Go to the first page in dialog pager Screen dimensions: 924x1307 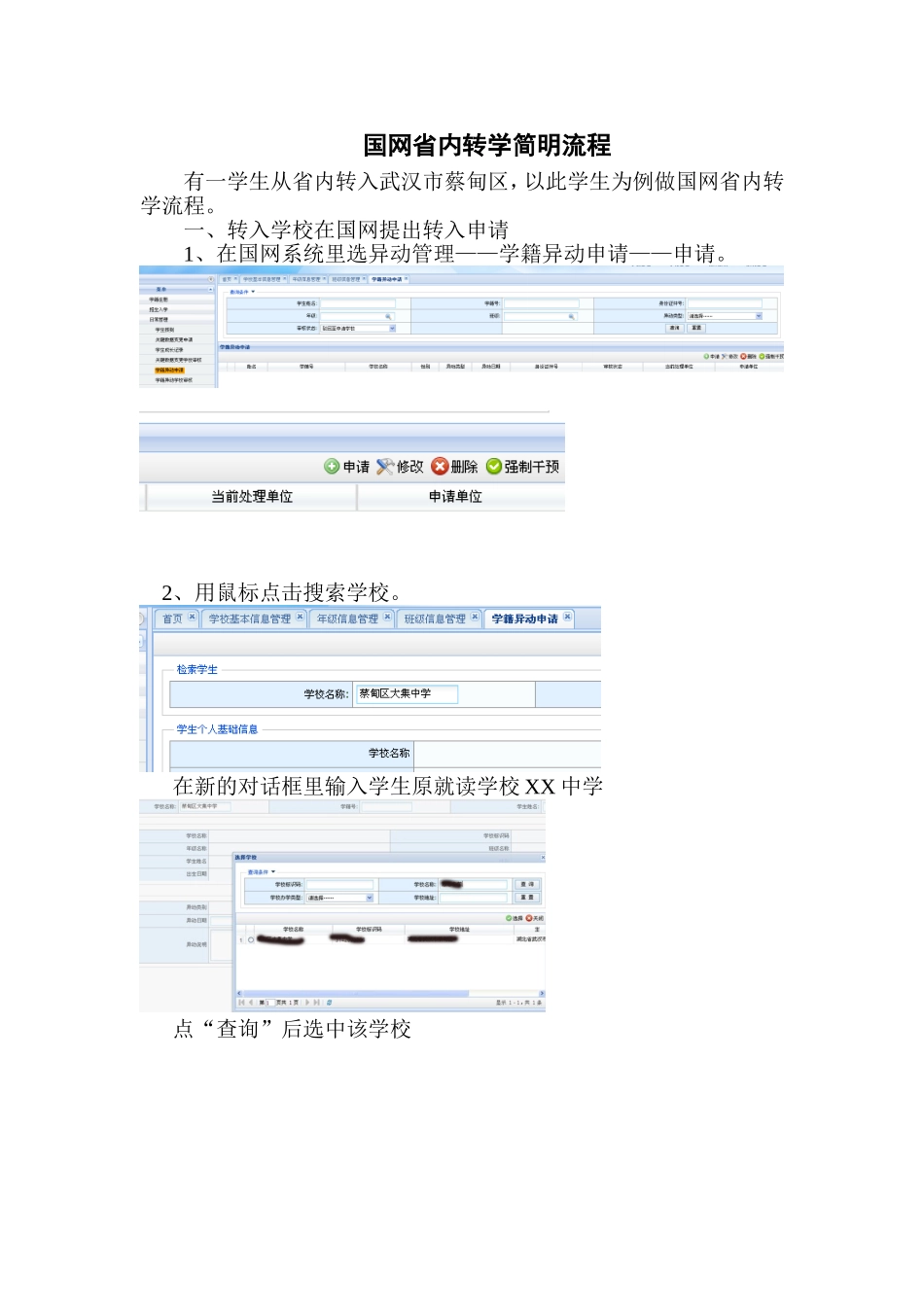coord(241,1003)
